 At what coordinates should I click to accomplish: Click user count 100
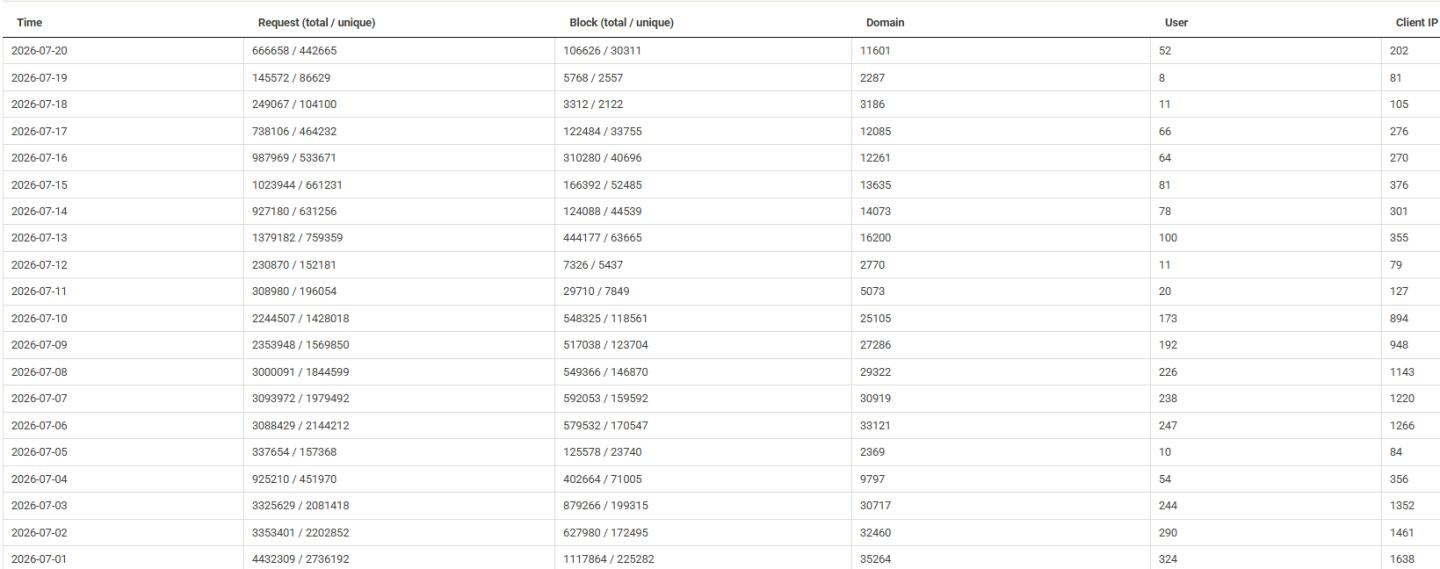pyautogui.click(x=1168, y=238)
